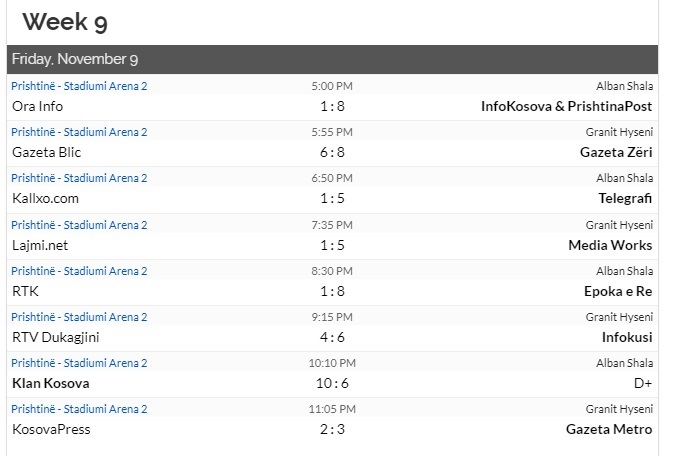
Task: Open Klan Kosova team page
Action: coord(50,383)
